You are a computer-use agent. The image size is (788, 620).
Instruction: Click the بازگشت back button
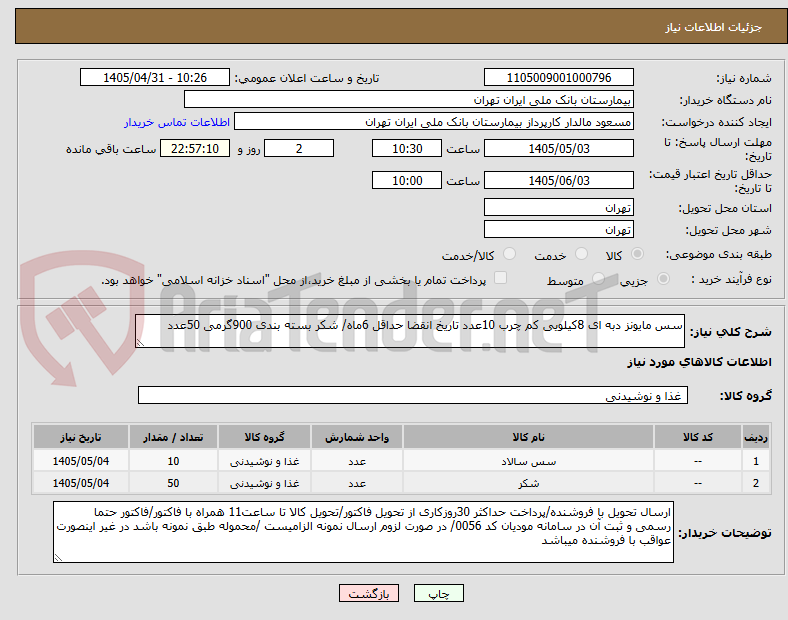(x=369, y=593)
